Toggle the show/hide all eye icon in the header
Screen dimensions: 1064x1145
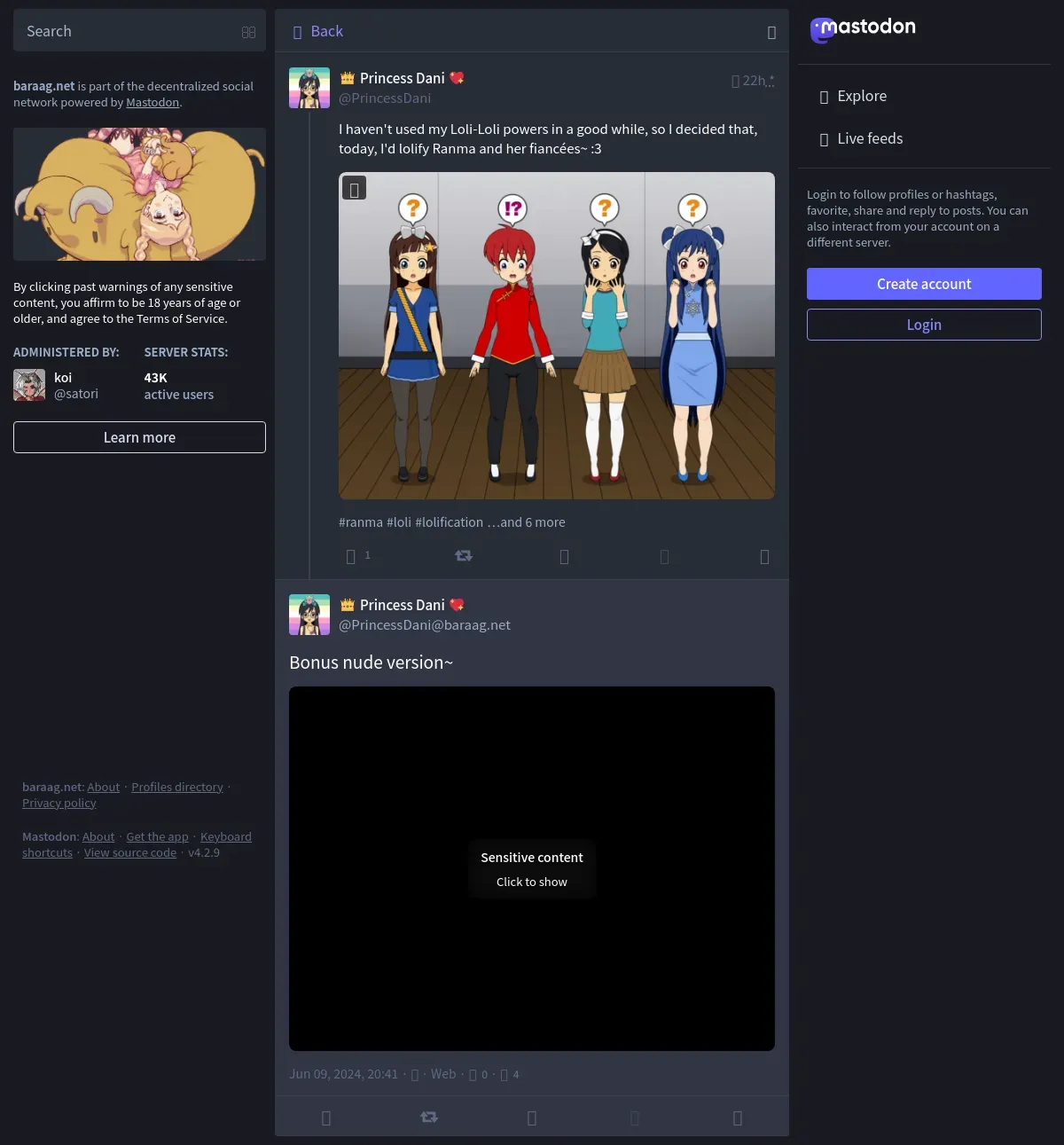(771, 32)
